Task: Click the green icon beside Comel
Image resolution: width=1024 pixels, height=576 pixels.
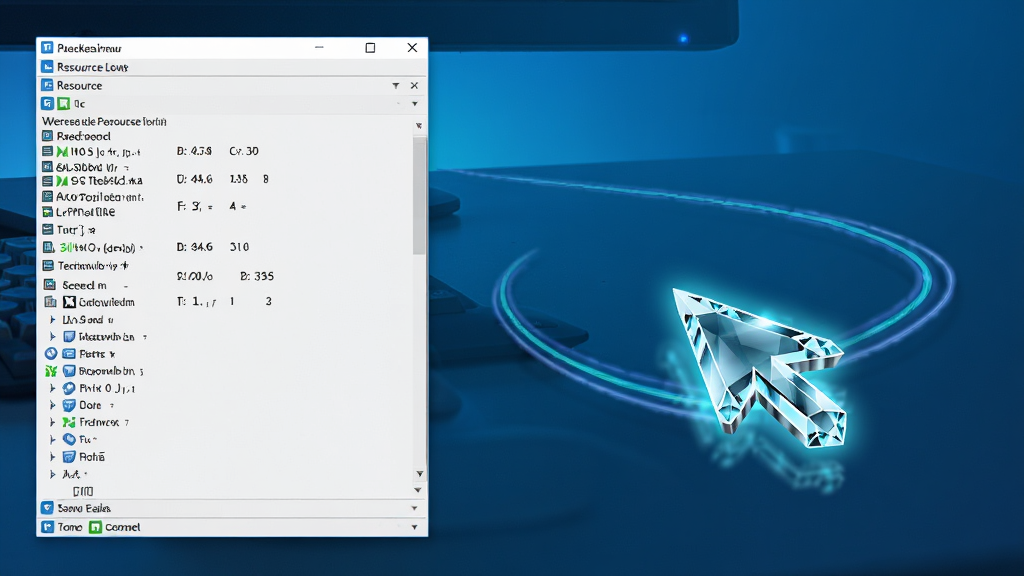Action: [95, 526]
